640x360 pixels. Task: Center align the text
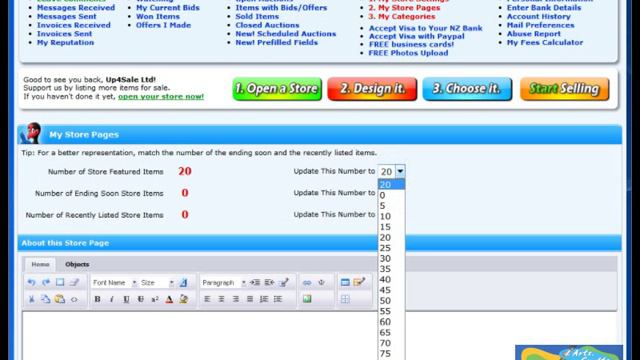pos(221,299)
